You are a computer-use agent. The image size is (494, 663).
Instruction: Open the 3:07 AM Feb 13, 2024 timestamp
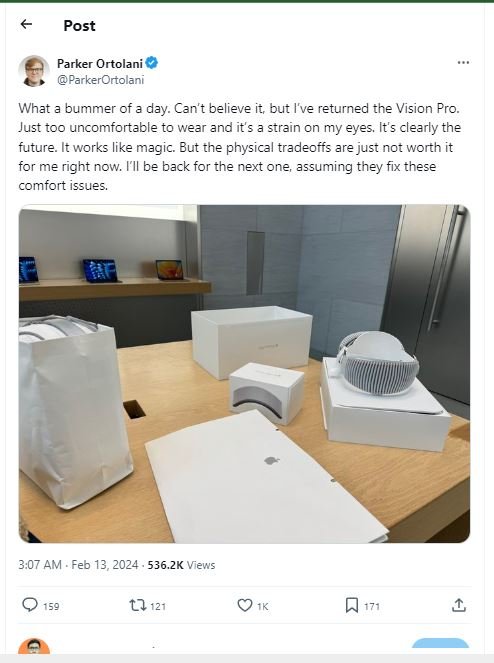(78, 565)
